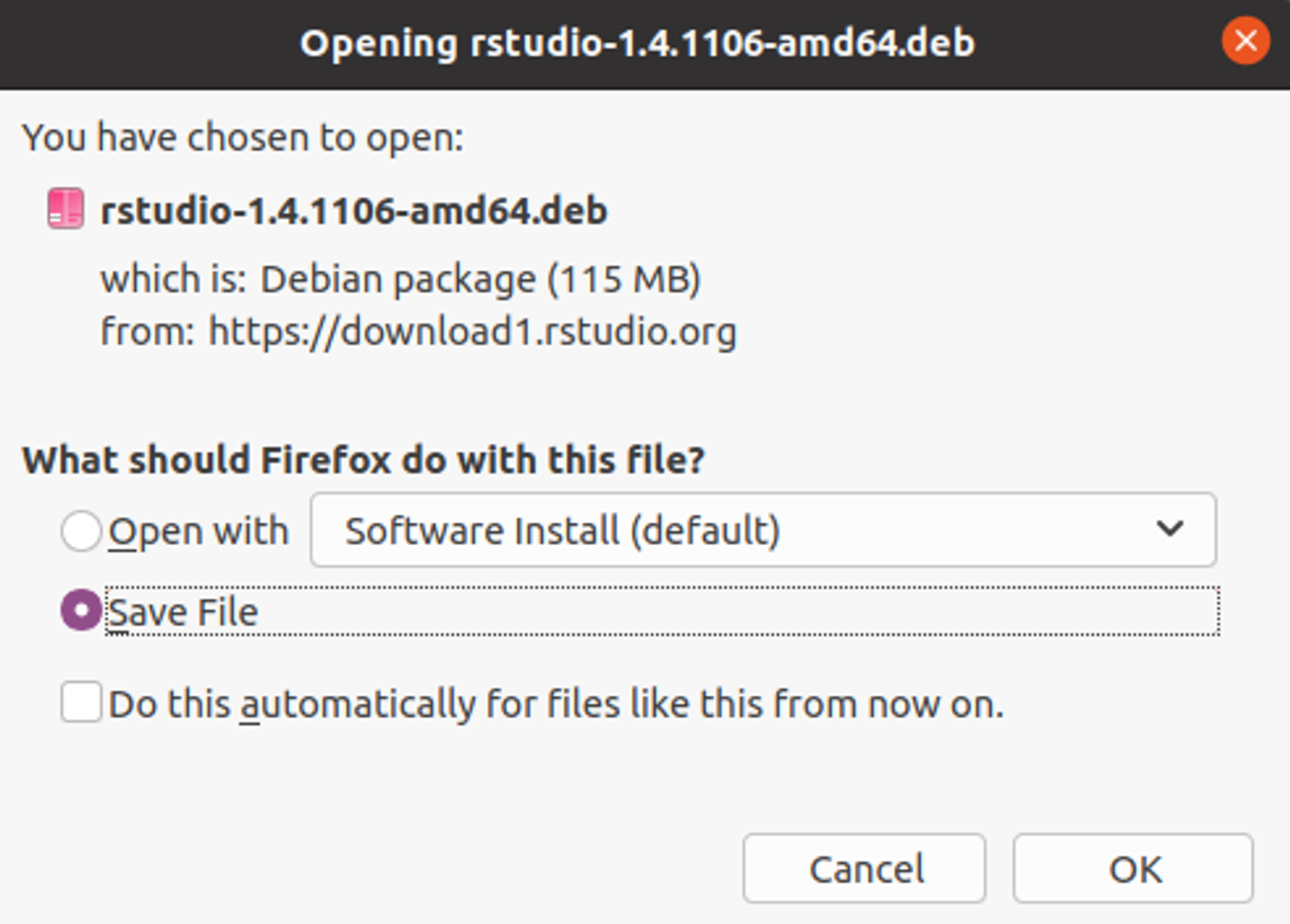This screenshot has height=924, width=1290.
Task: Click the Software Install (default) label
Action: click(x=563, y=531)
